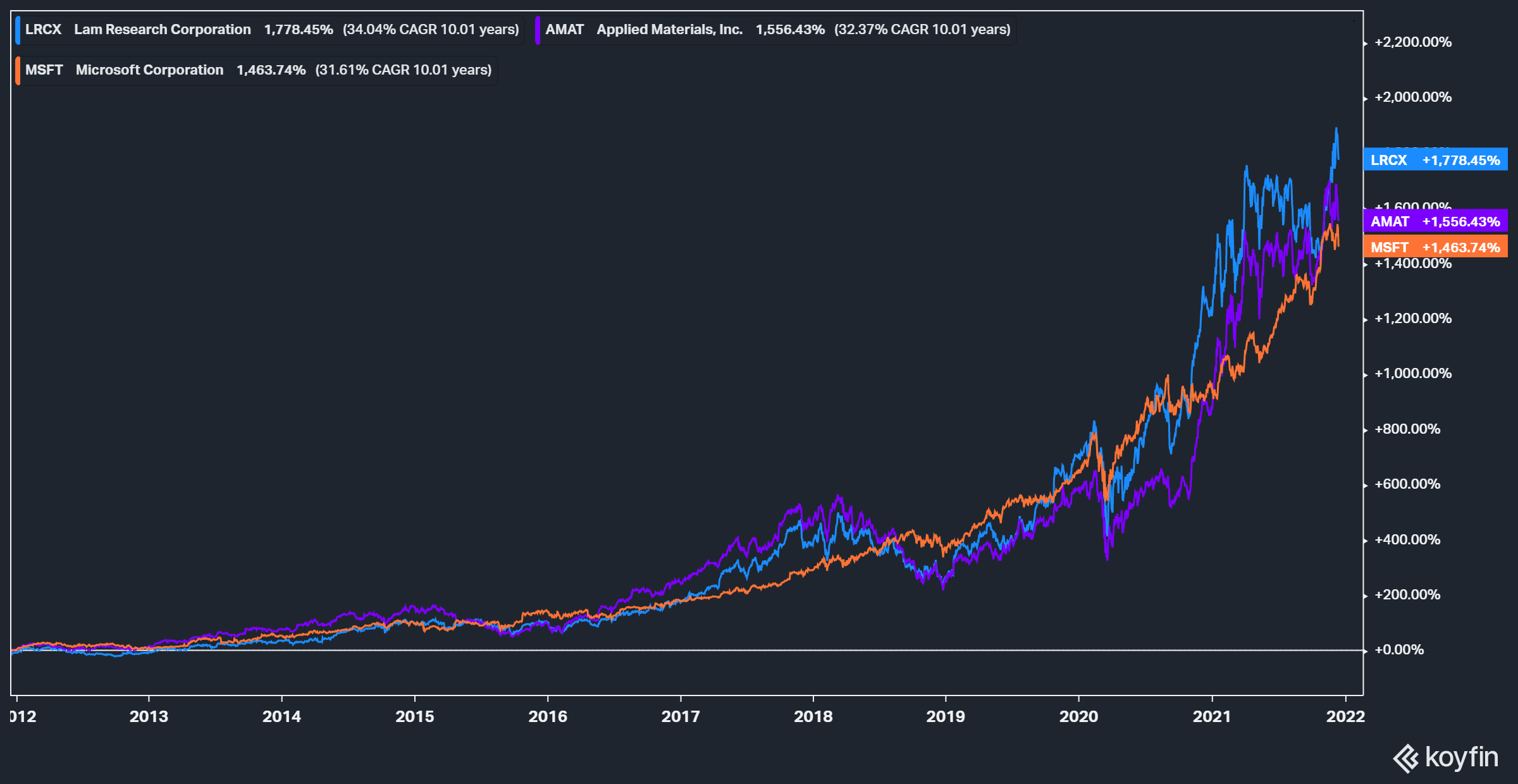The width and height of the screenshot is (1518, 784).
Task: Click the 2016 x-axis year label
Action: tap(548, 716)
